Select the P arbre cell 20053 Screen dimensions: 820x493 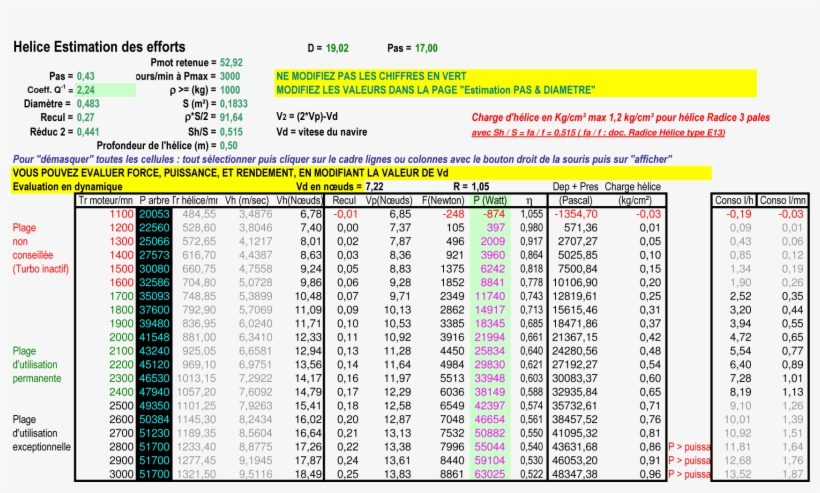point(154,214)
